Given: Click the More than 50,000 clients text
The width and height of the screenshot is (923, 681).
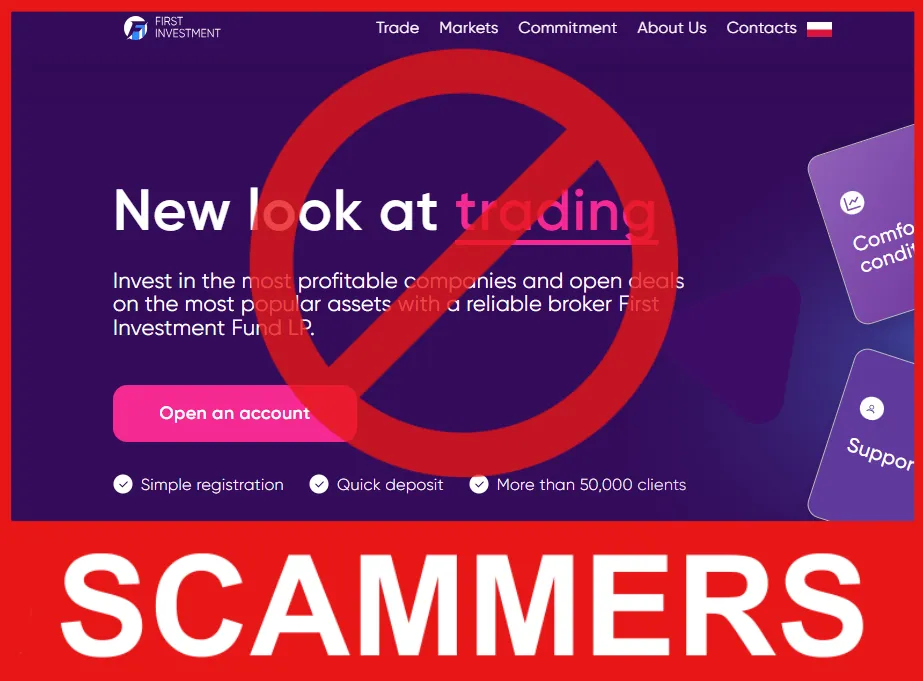Looking at the screenshot, I should point(591,484).
